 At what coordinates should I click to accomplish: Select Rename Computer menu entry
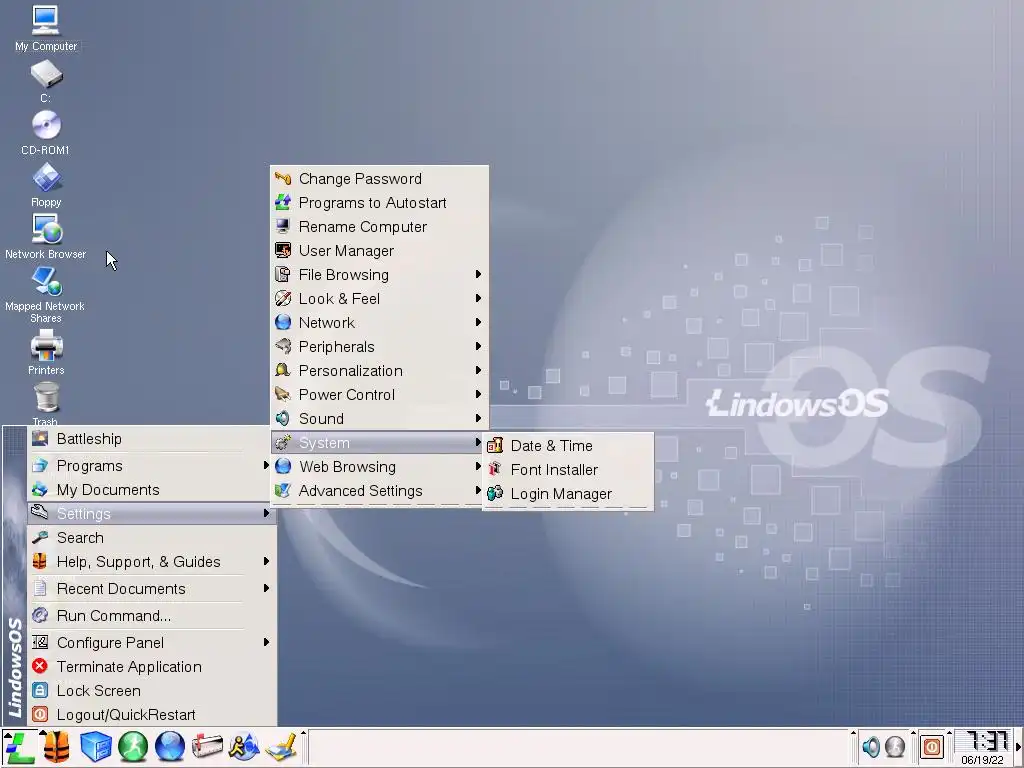(x=379, y=227)
